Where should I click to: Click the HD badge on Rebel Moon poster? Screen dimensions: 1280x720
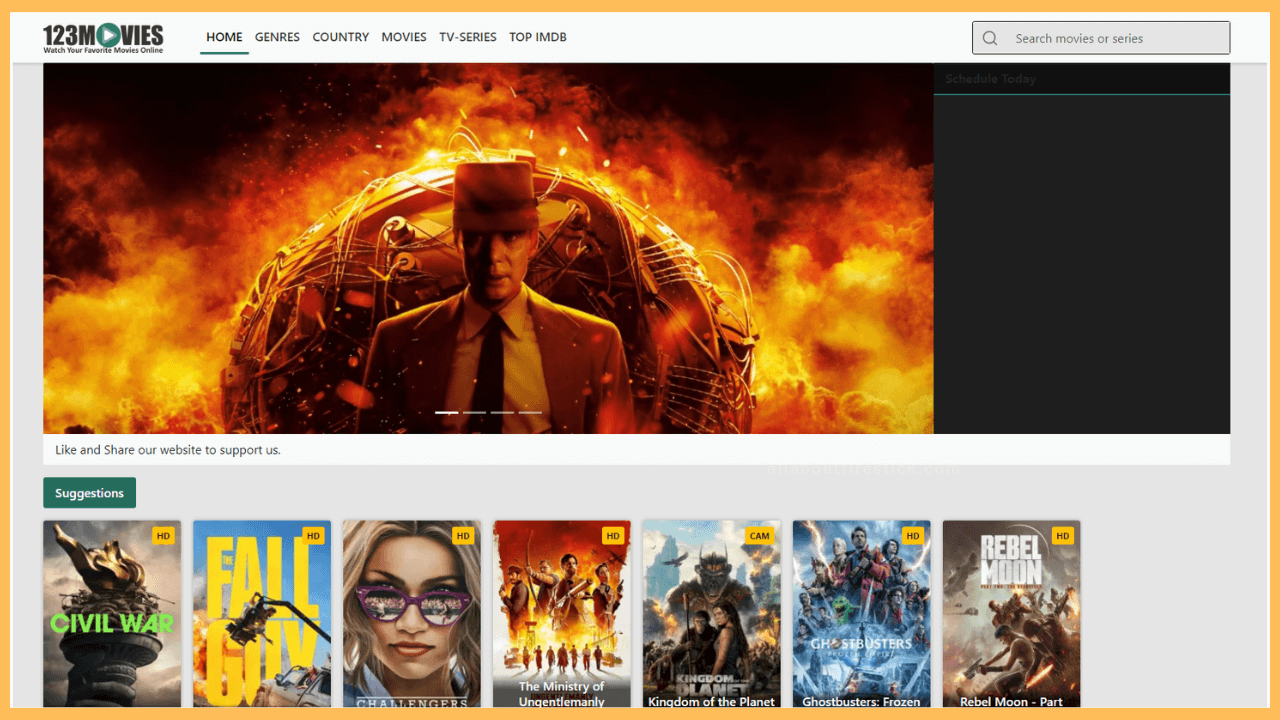(x=1062, y=535)
